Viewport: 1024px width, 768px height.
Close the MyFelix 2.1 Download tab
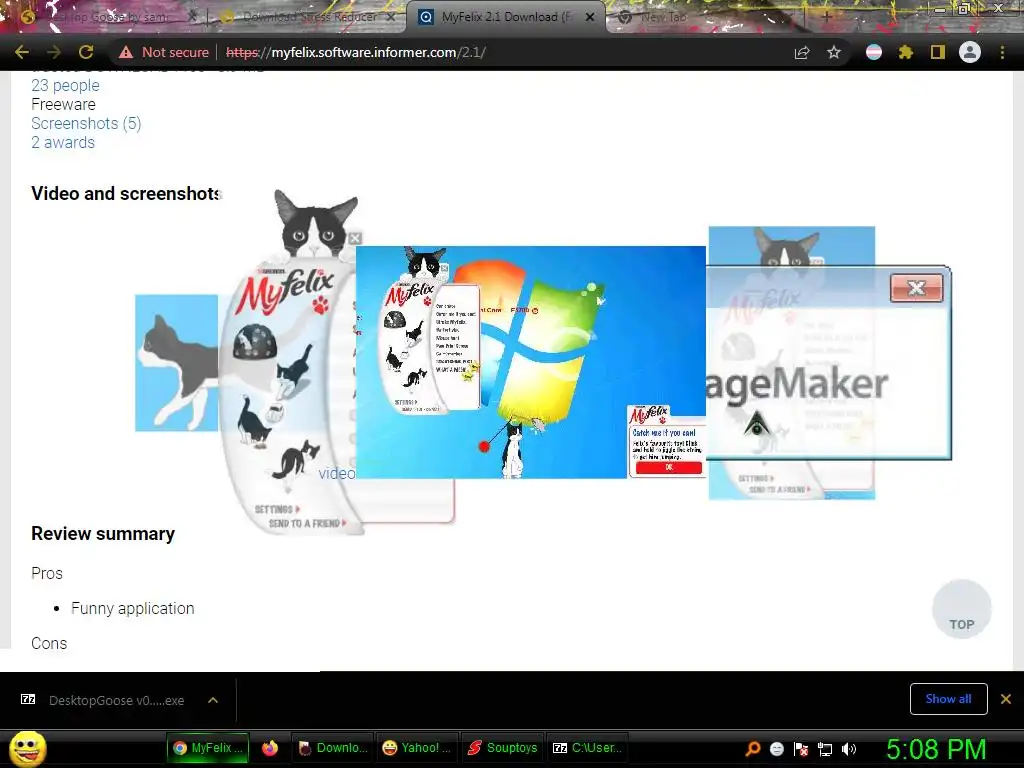point(590,17)
